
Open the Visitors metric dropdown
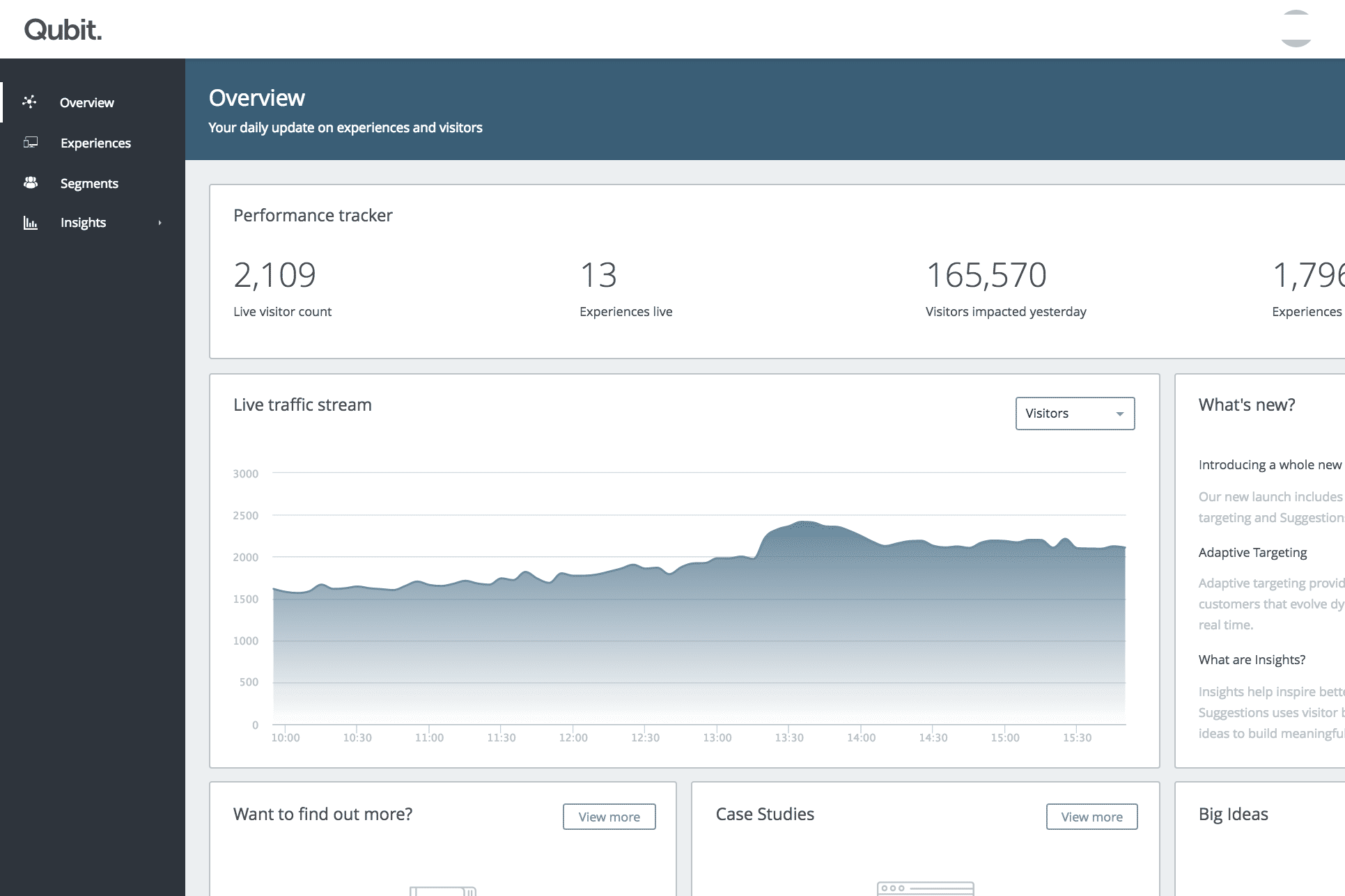tap(1074, 413)
